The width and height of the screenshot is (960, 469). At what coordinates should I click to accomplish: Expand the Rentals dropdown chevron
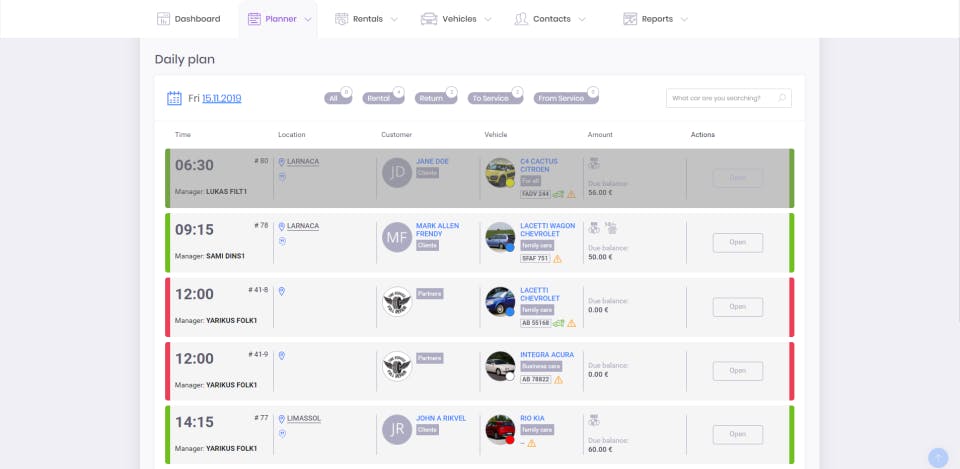[394, 20]
